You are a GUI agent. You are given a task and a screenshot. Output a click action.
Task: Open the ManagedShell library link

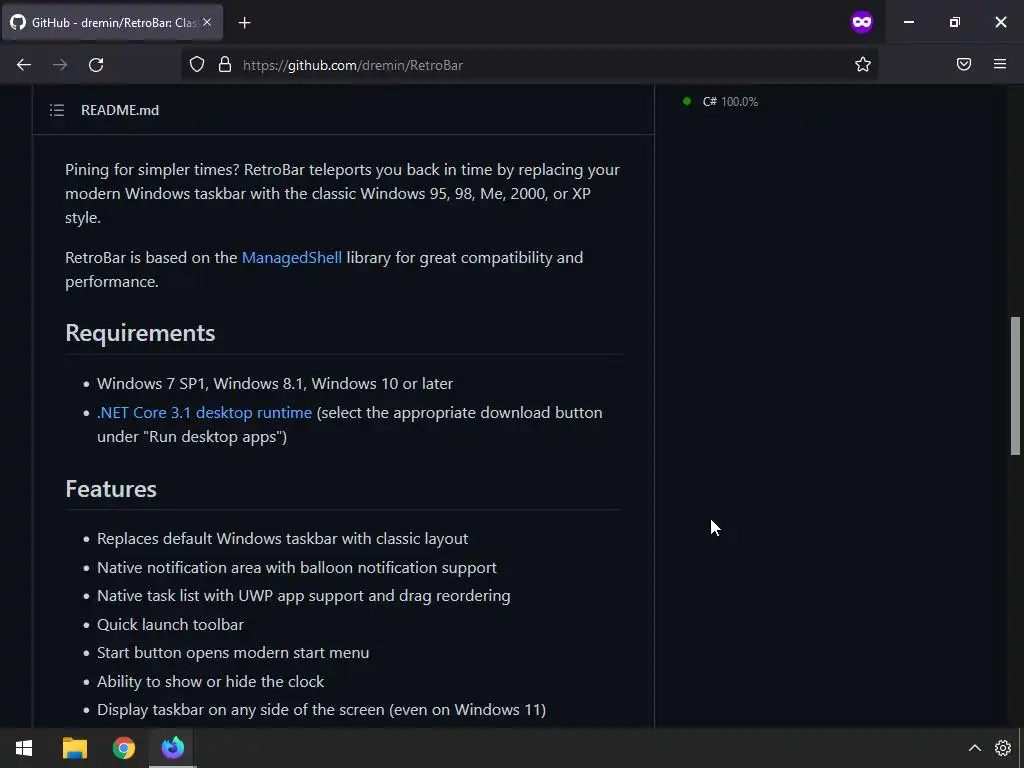click(x=292, y=257)
